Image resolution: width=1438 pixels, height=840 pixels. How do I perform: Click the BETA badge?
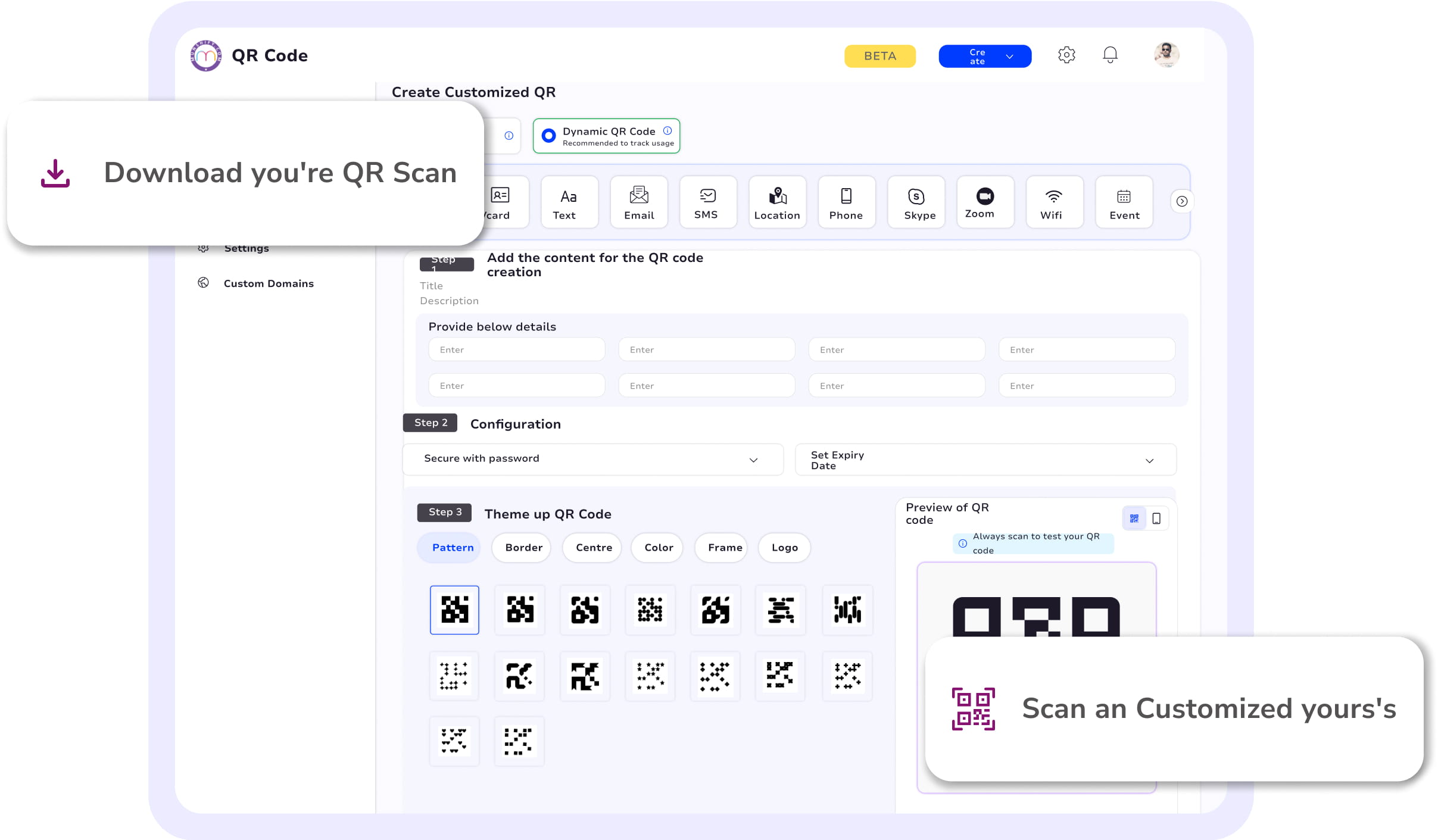(879, 56)
